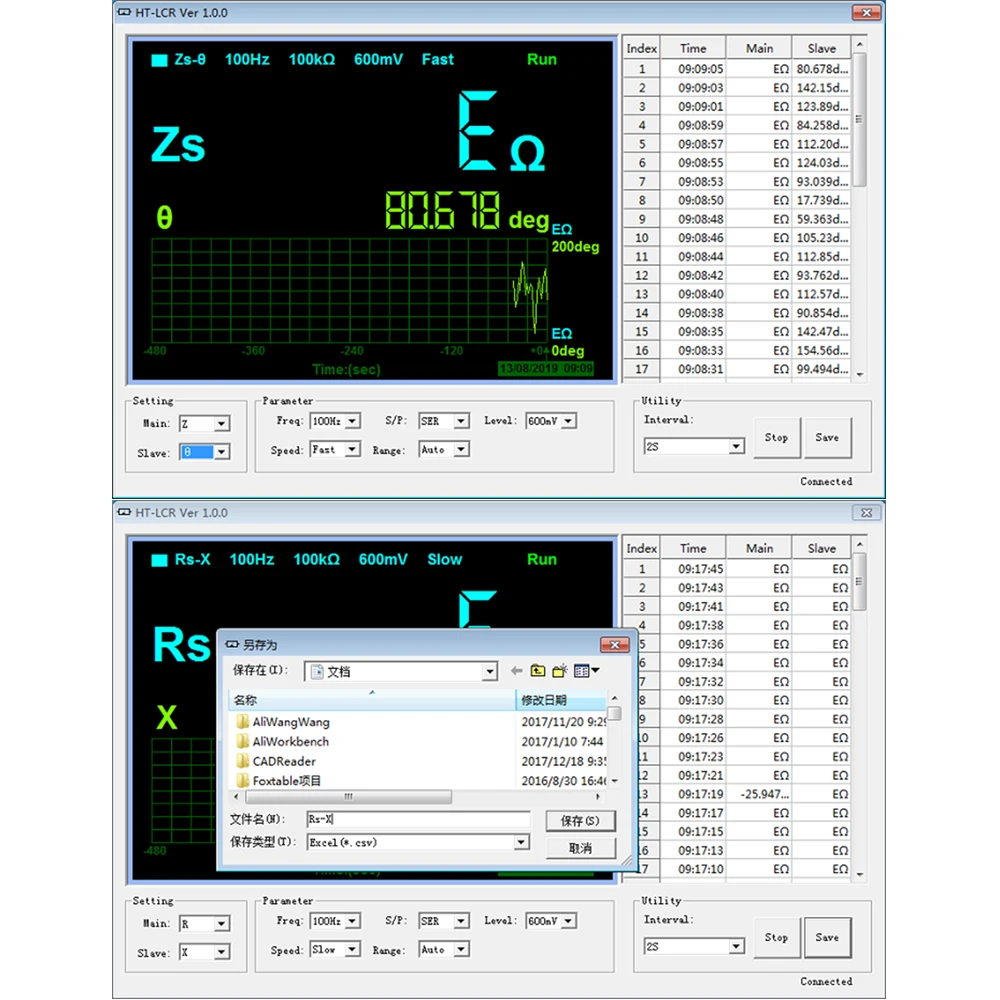This screenshot has height=1000, width=1000.
Task: Open Main dropdown in top window
Action: click(221, 423)
